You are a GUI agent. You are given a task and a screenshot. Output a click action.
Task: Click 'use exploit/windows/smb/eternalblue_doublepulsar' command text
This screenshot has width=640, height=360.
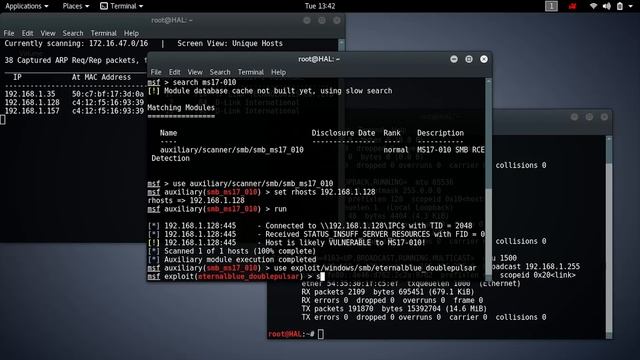[x=375, y=268]
